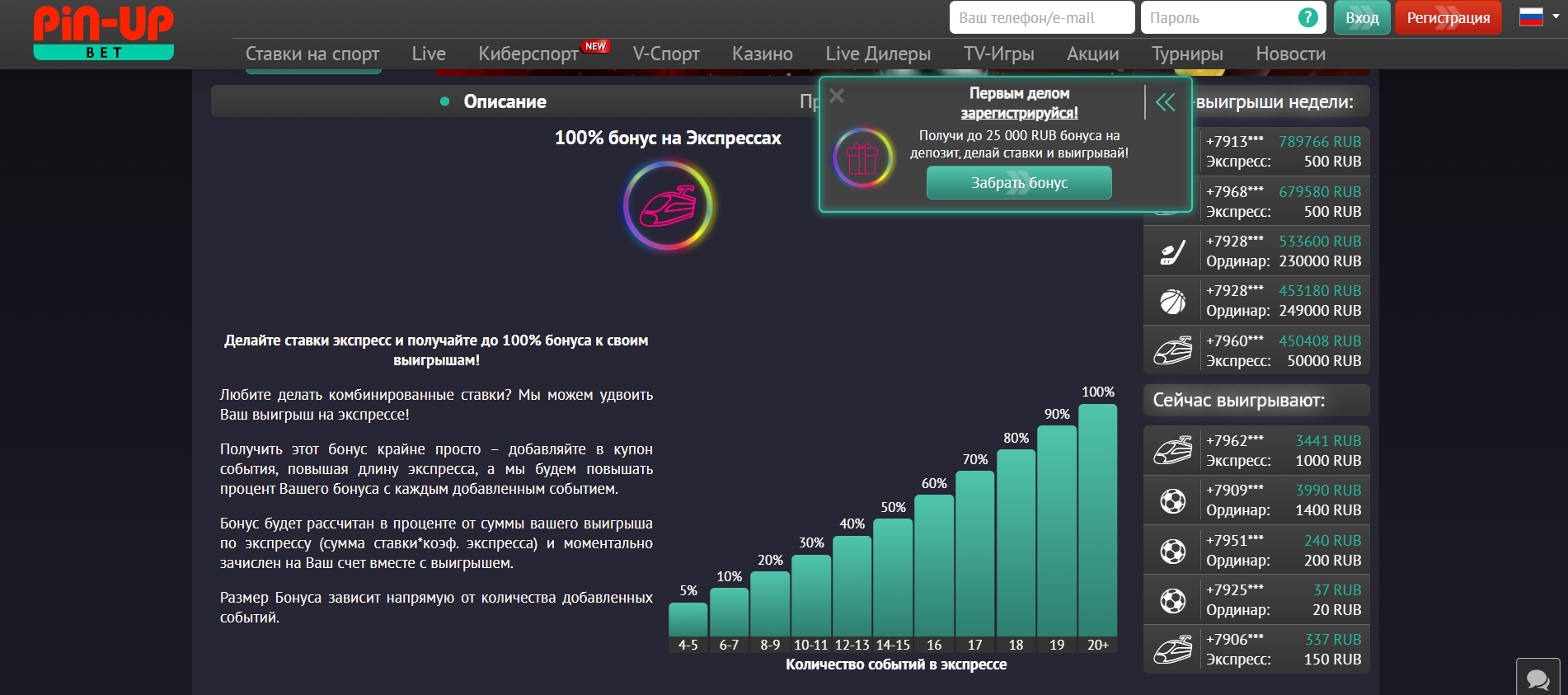This screenshot has width=1568, height=695.
Task: Click winner amount 3441 RUB
Action: pyautogui.click(x=1328, y=441)
